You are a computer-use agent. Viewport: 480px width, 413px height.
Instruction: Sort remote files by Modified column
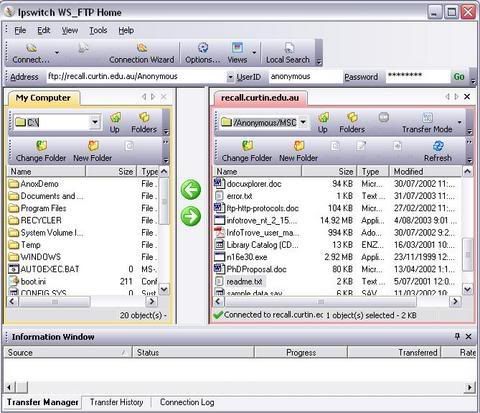pos(426,171)
